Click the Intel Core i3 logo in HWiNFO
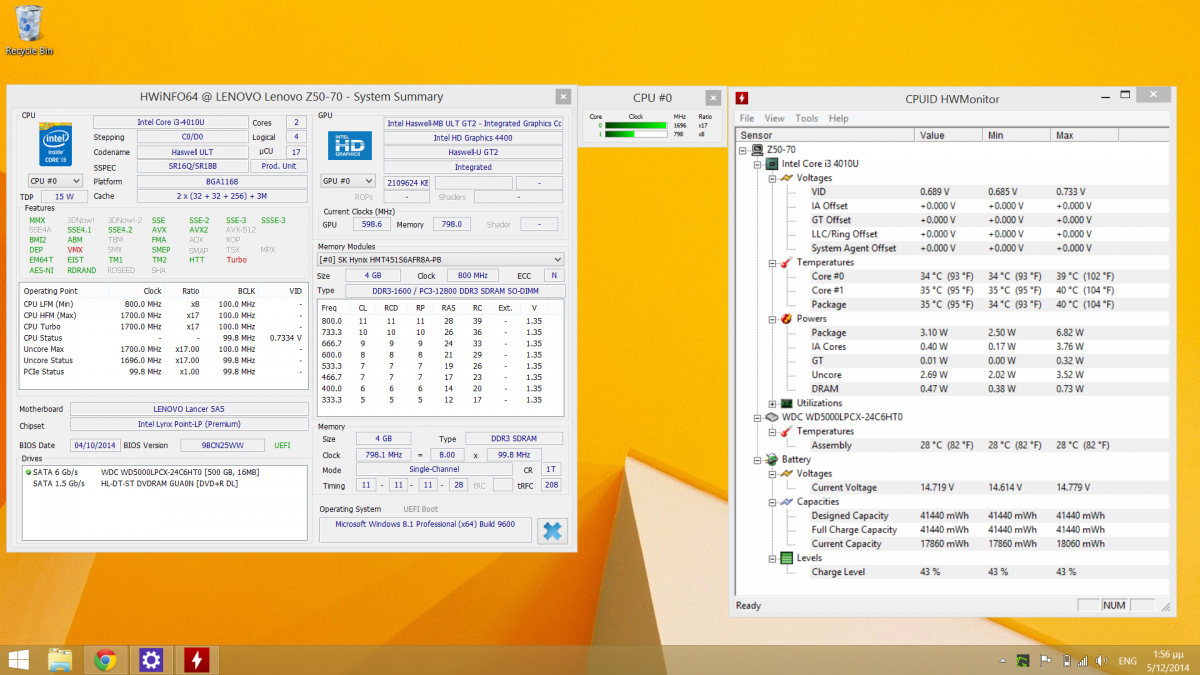1200x675 pixels. 54,145
